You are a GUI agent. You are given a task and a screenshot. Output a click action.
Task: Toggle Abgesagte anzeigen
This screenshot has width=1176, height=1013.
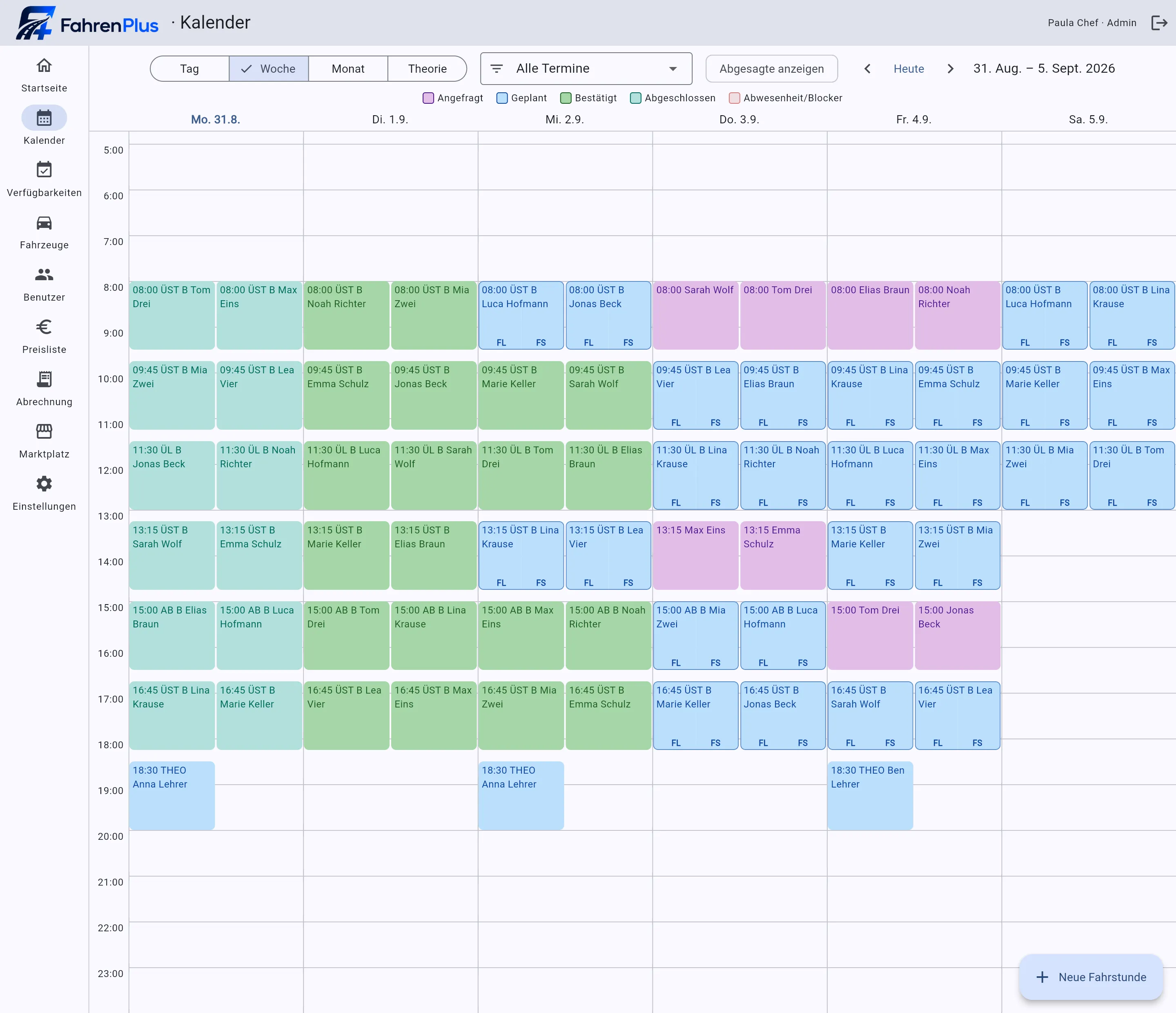click(x=771, y=69)
